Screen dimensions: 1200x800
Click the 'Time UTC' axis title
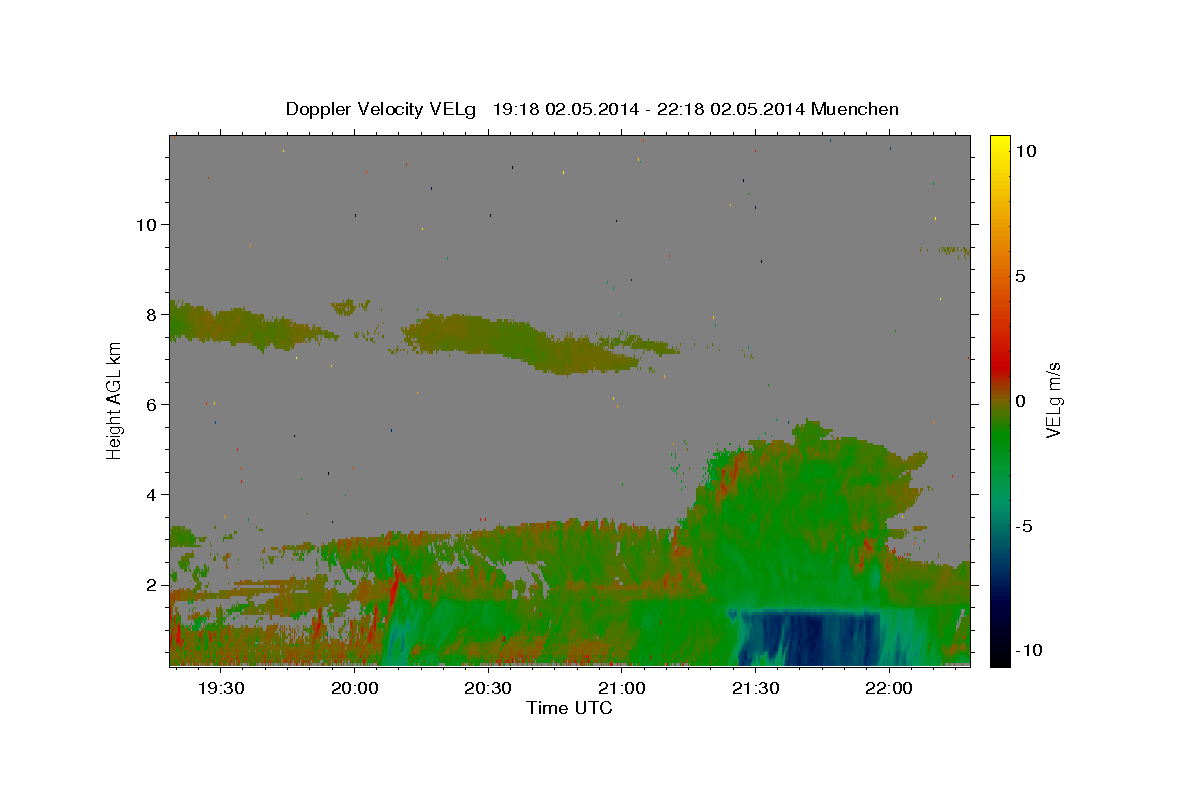[569, 708]
